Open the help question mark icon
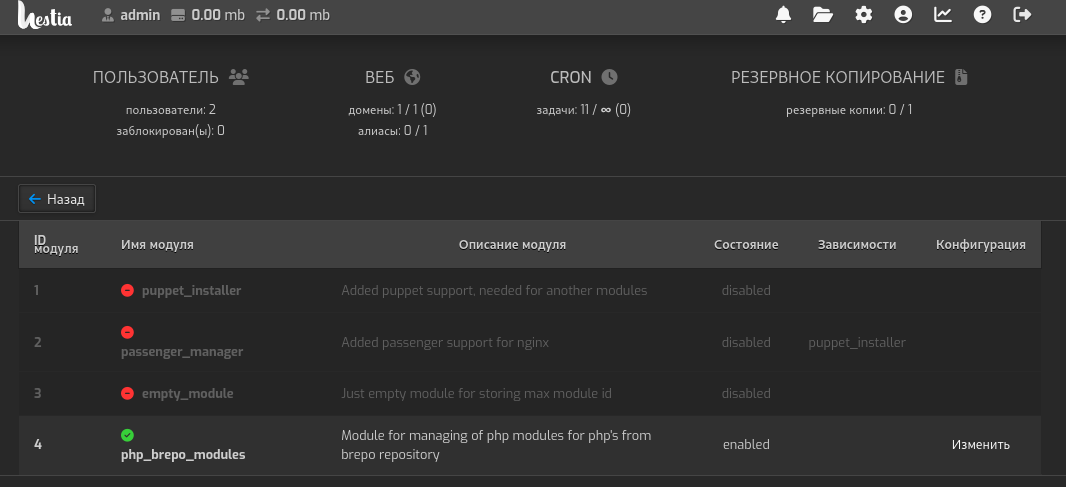The height and width of the screenshot is (487, 1066). (982, 15)
